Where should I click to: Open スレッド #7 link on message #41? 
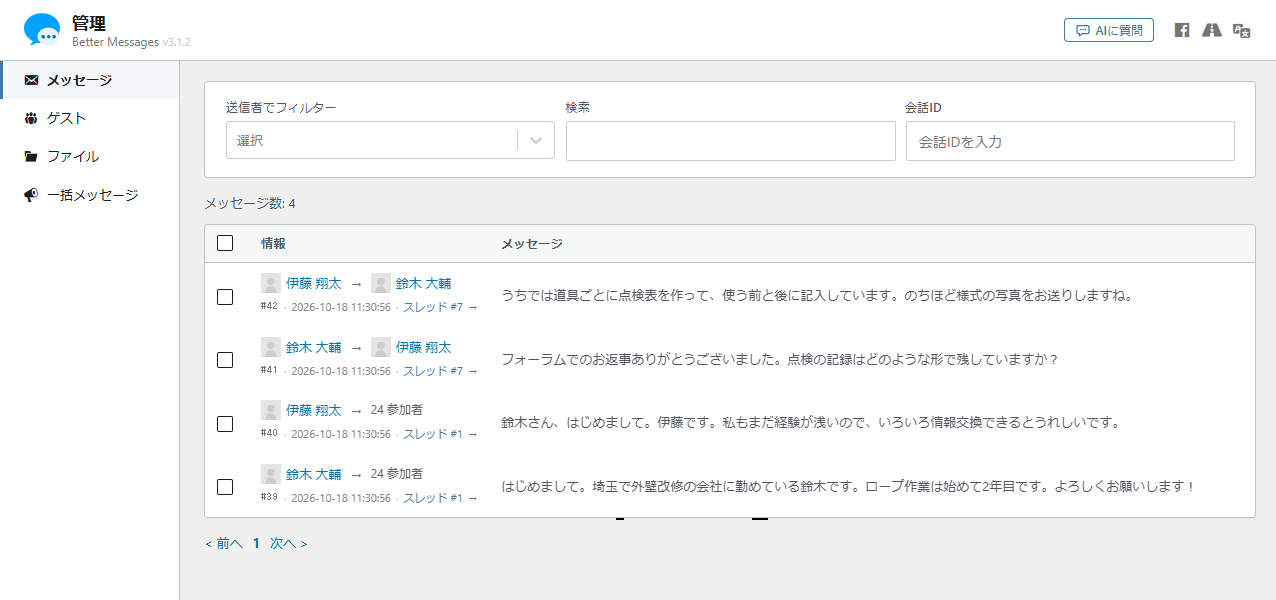coord(440,371)
